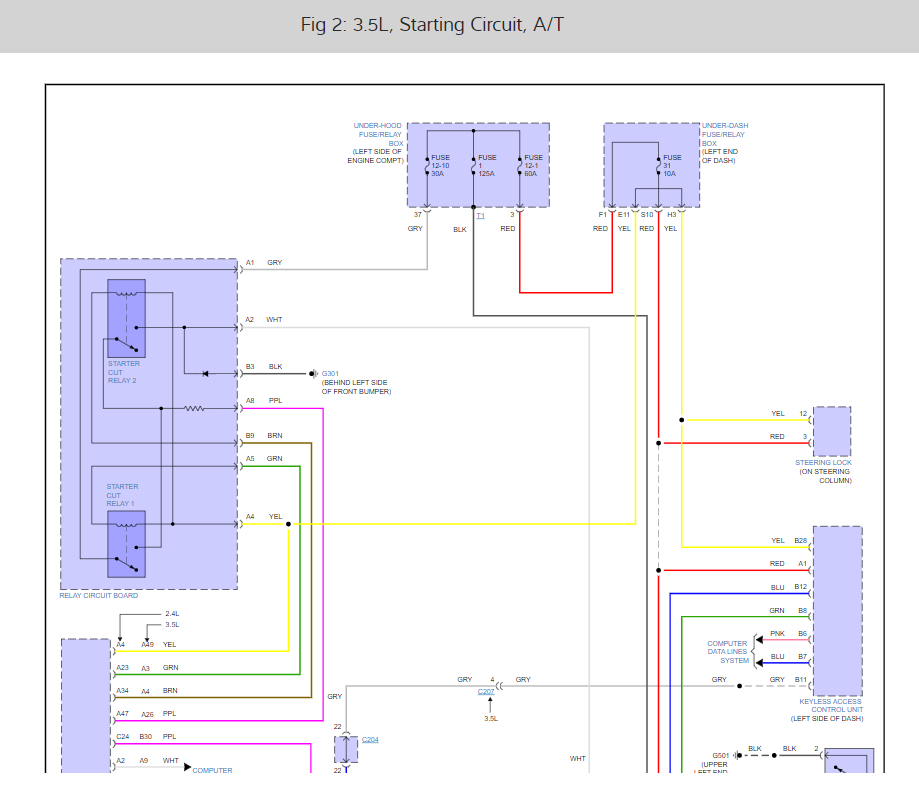Click the Starter Cut Relay 2 symbol
The height and width of the screenshot is (810, 919).
pyautogui.click(x=127, y=318)
